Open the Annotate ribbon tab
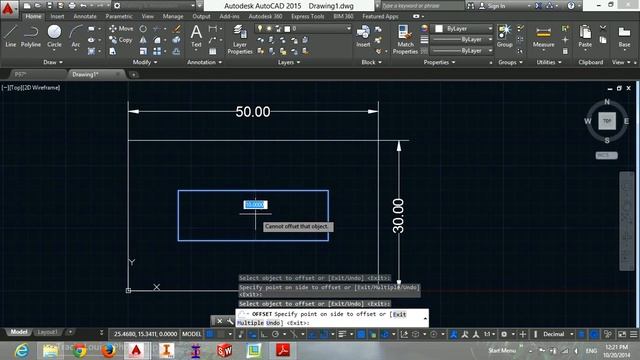 click(x=85, y=16)
